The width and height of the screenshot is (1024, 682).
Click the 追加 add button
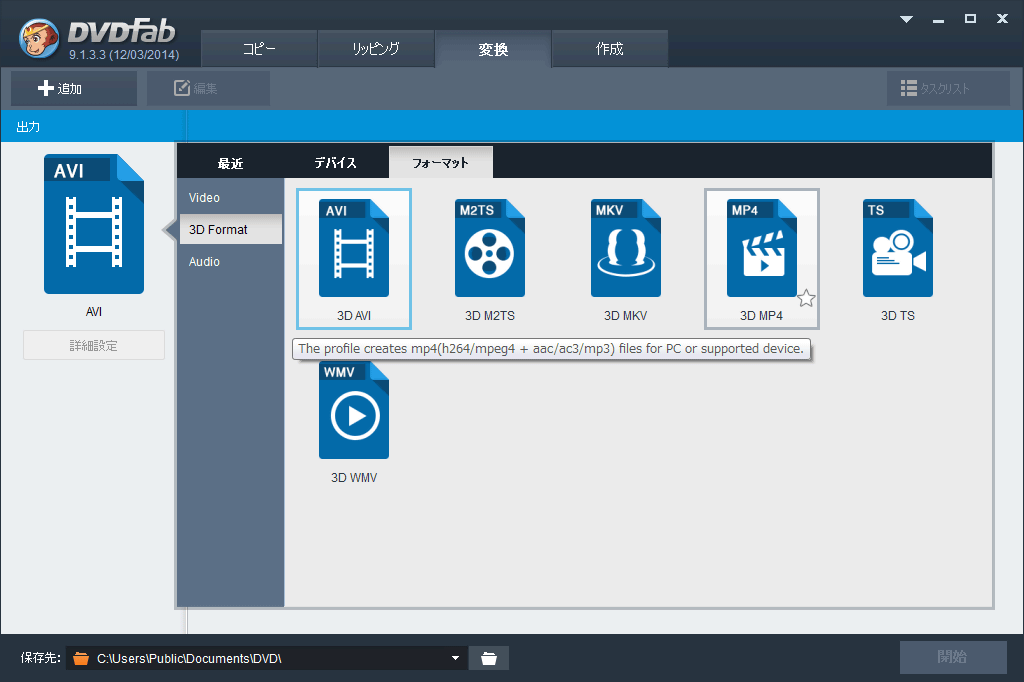point(74,88)
